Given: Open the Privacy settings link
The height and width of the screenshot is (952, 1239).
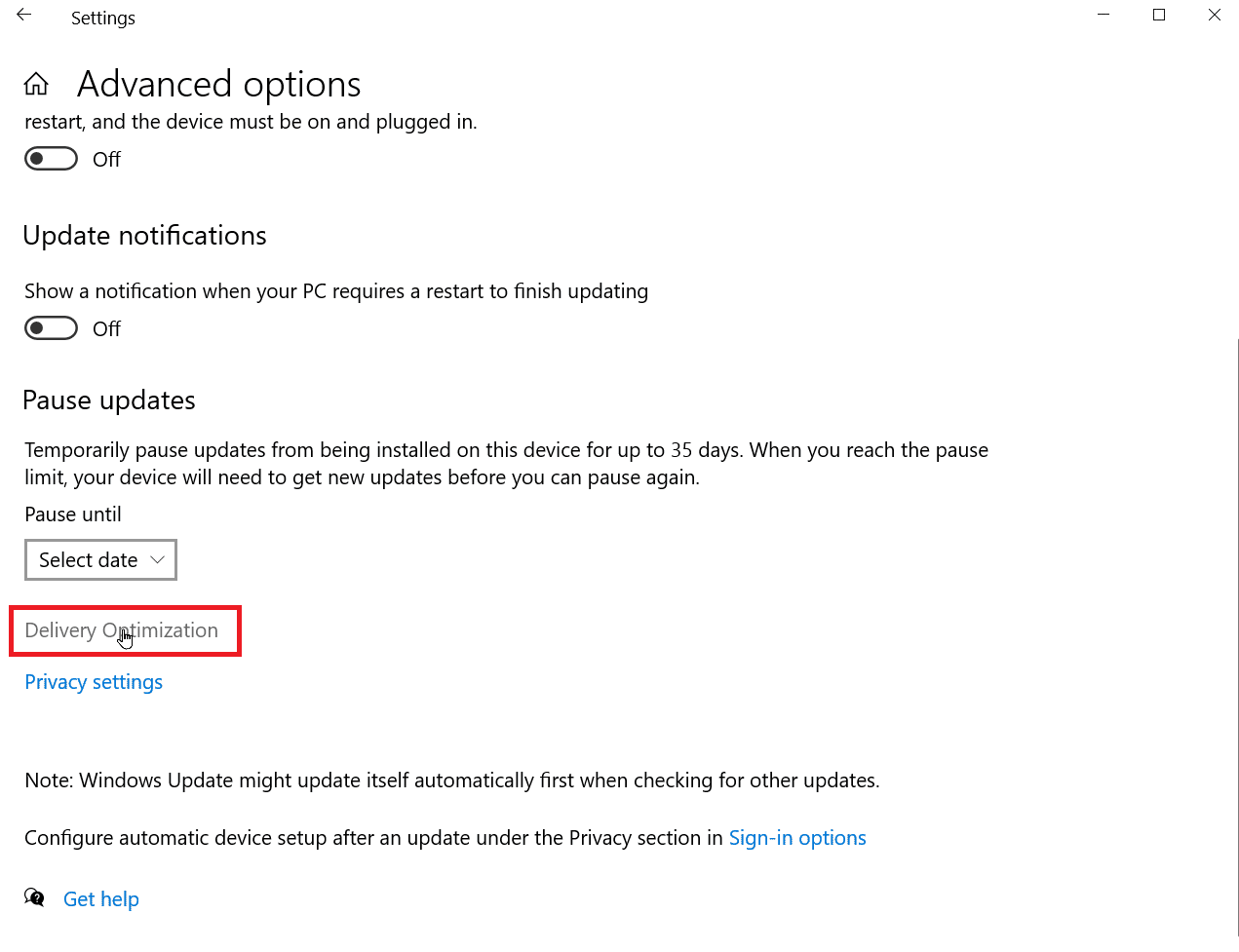Looking at the screenshot, I should 94,682.
